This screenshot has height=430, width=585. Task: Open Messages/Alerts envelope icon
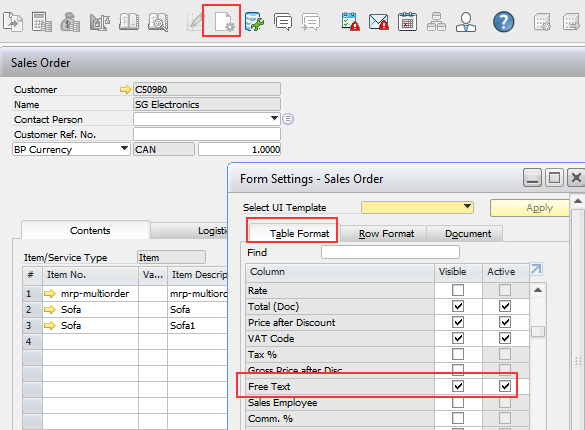378,22
